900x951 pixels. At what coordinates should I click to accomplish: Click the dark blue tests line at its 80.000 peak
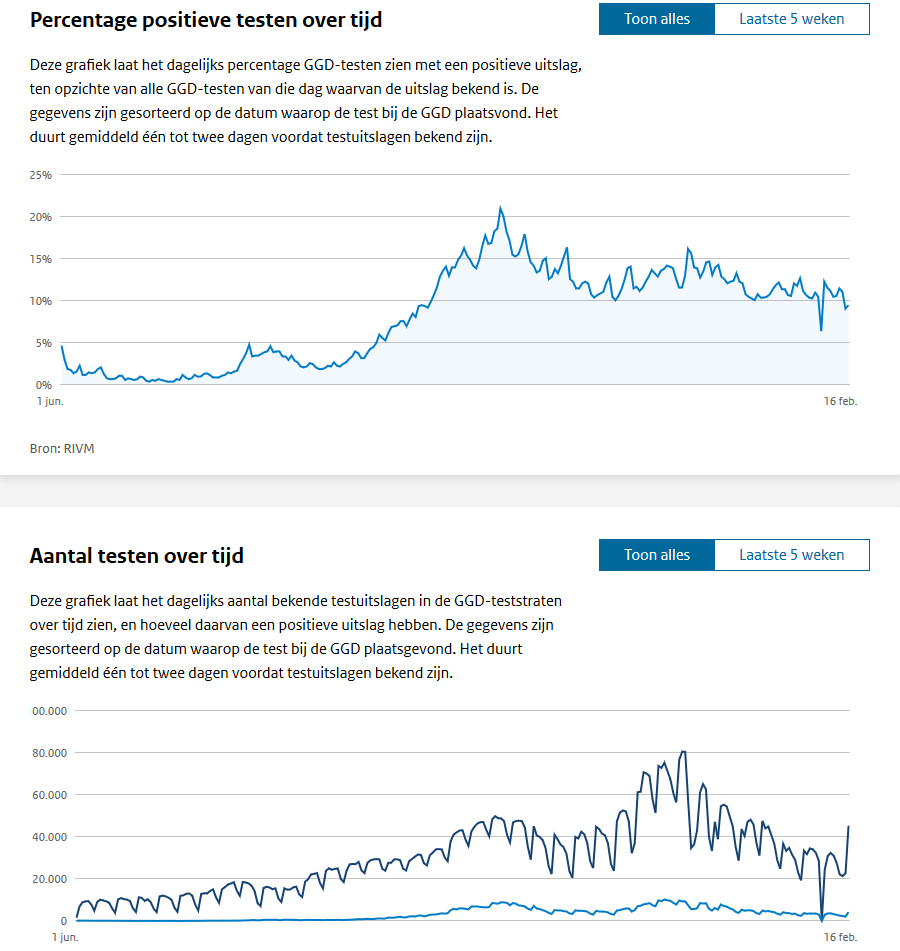pyautogui.click(x=683, y=752)
